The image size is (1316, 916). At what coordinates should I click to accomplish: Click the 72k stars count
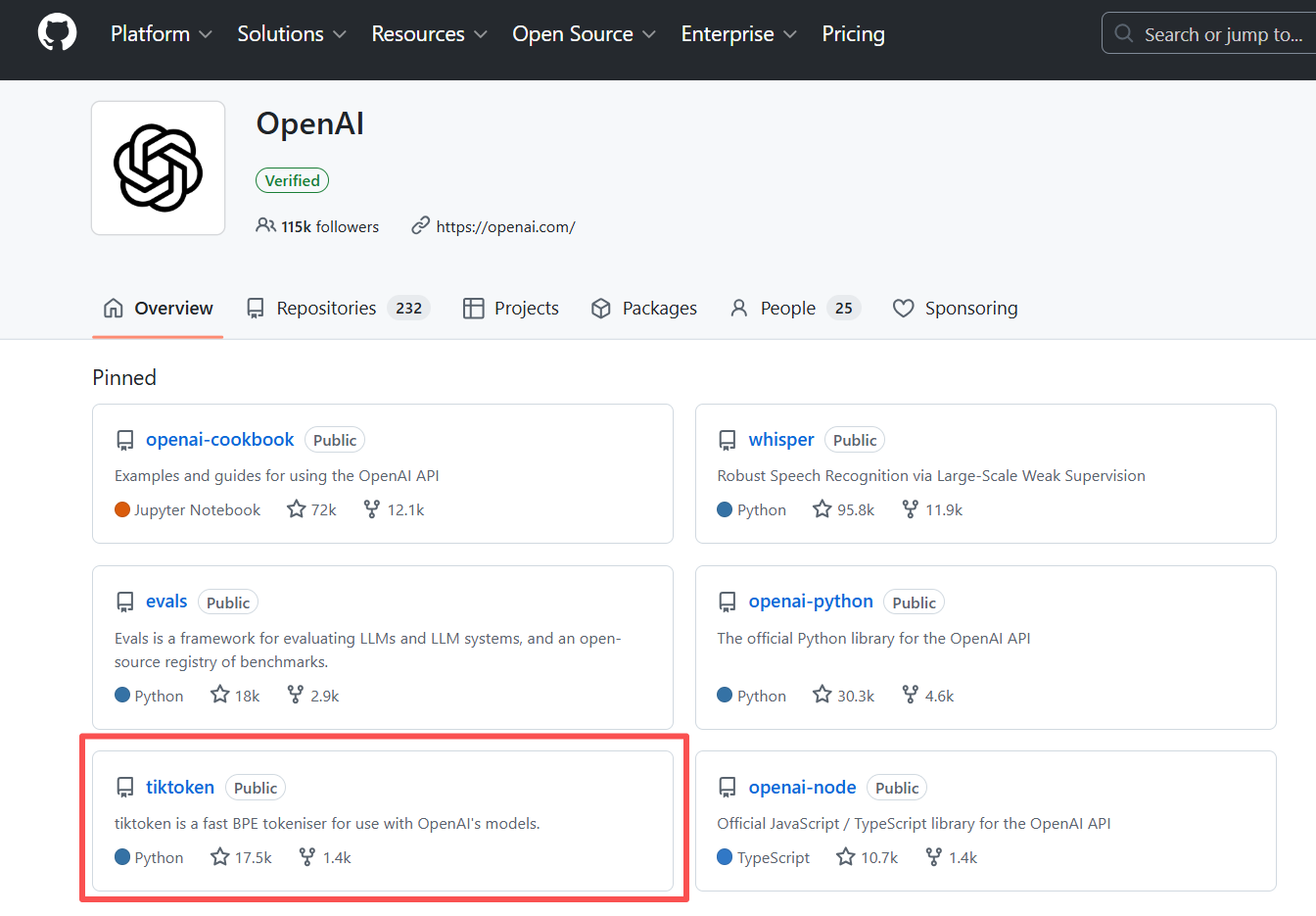point(324,509)
